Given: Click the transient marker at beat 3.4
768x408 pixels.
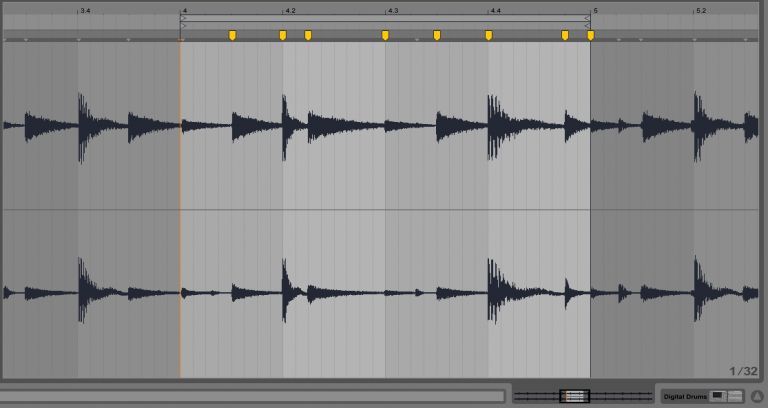Looking at the screenshot, I should point(78,40).
